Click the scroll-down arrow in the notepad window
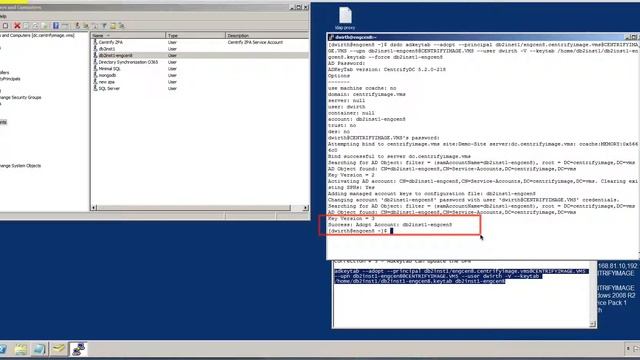Screen dimensions: 640x360 point(593,324)
